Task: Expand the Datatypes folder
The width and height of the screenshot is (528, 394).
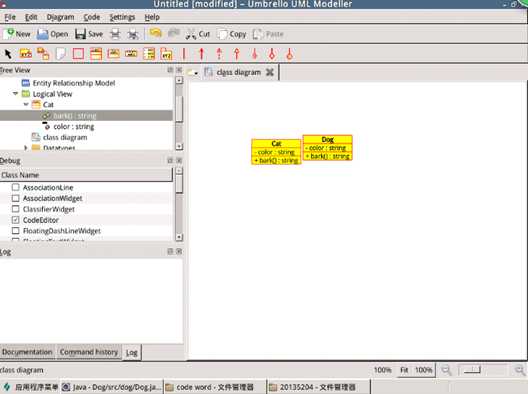Action: click(26, 147)
